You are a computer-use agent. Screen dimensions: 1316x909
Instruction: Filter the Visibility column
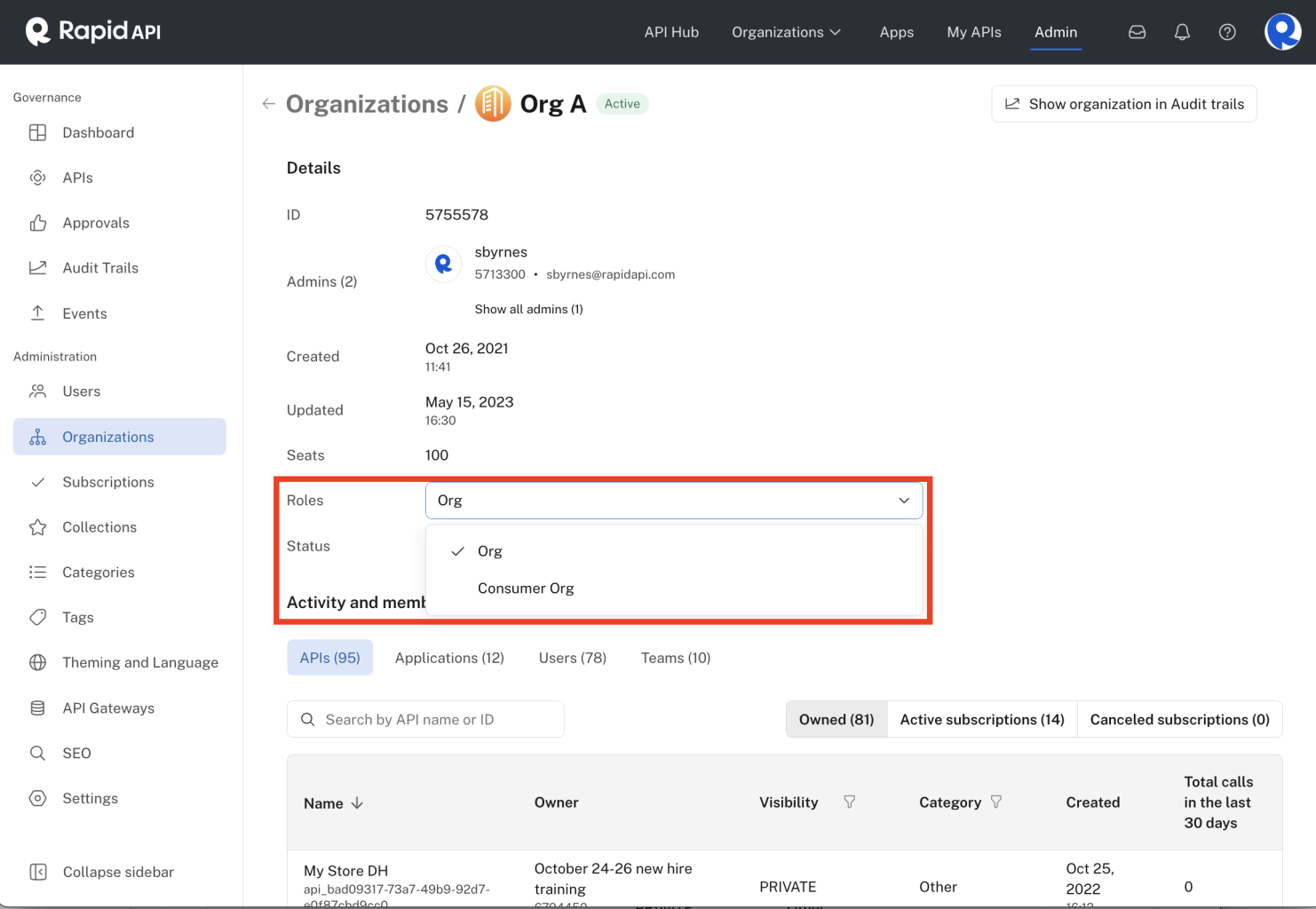tap(849, 802)
